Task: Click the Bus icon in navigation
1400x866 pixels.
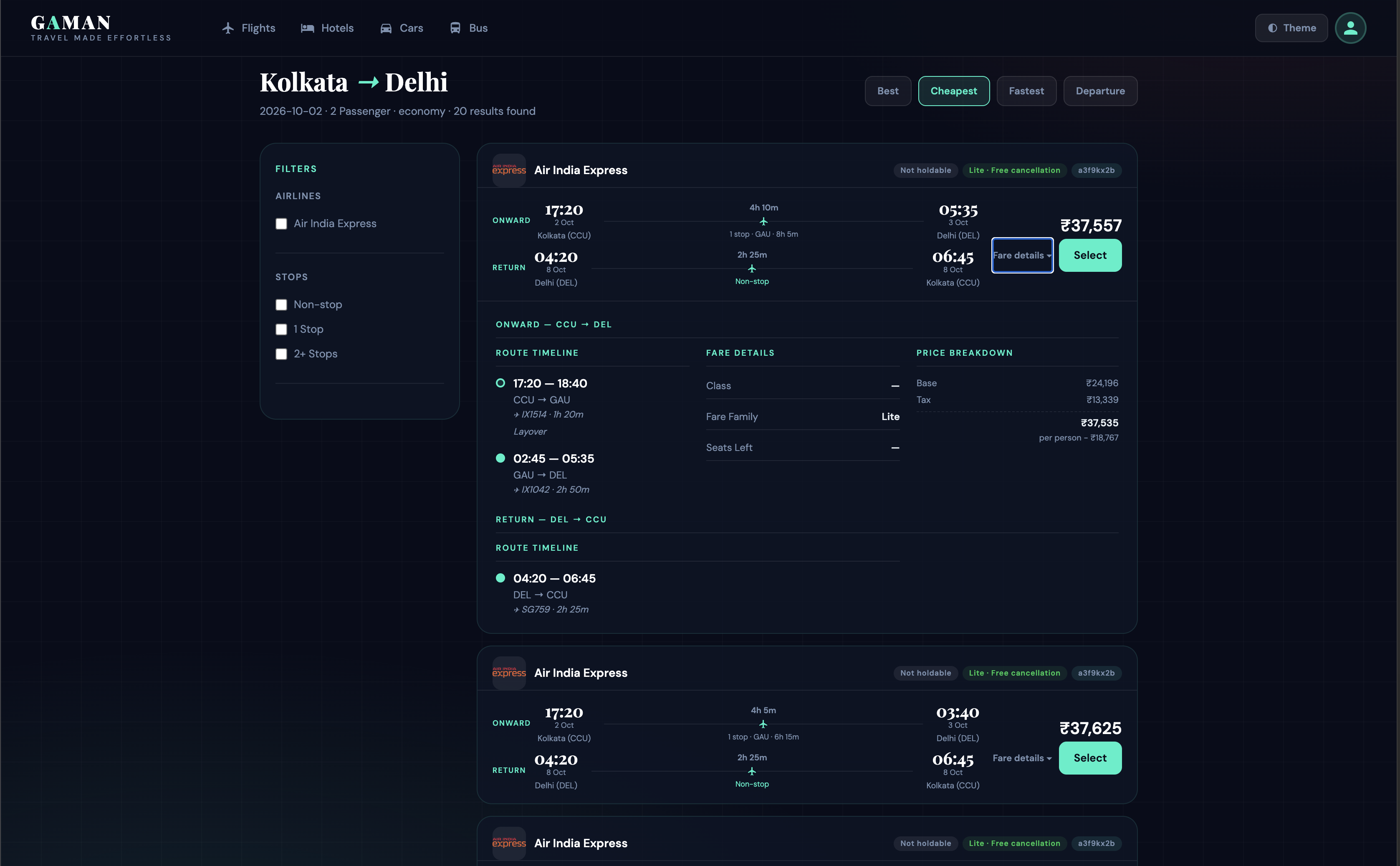Action: [x=455, y=28]
